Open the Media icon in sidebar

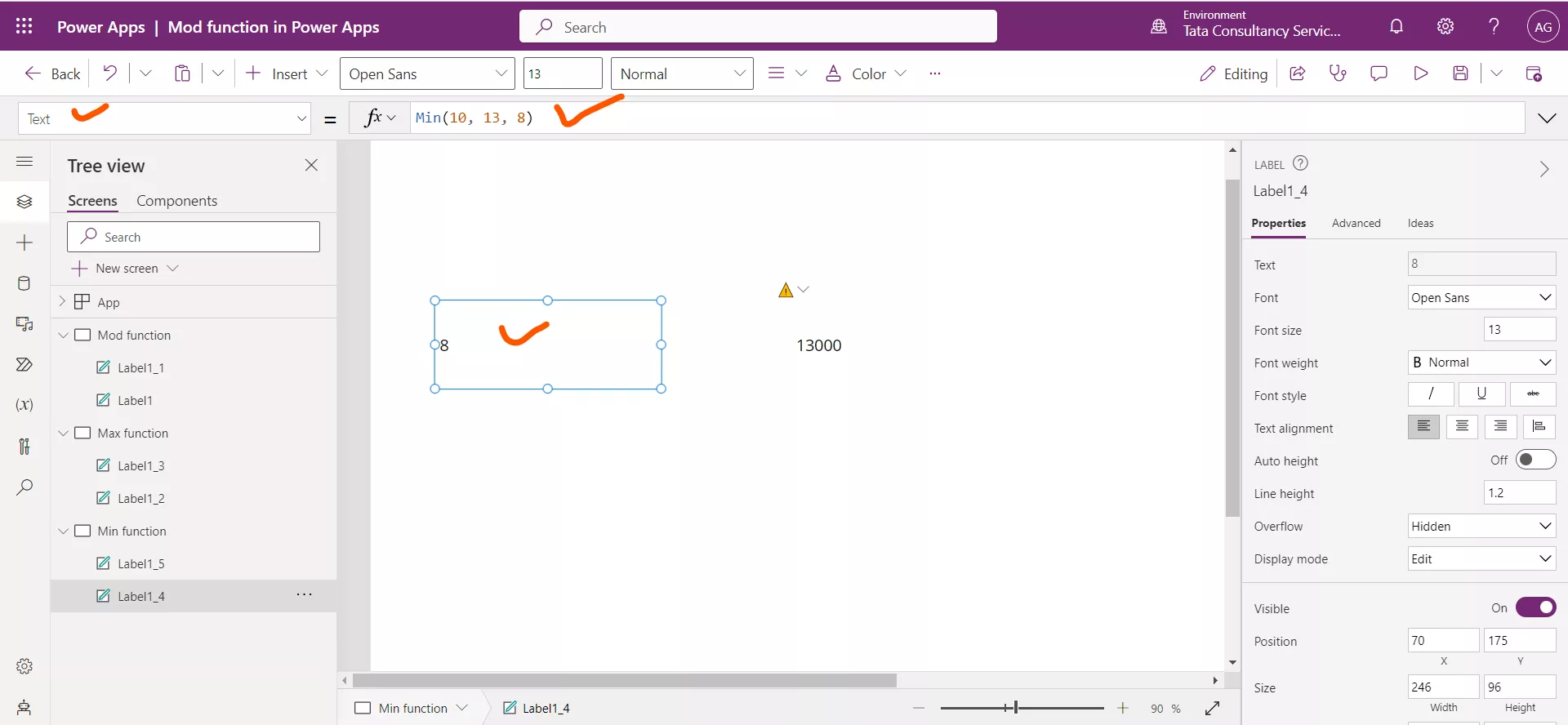24,324
